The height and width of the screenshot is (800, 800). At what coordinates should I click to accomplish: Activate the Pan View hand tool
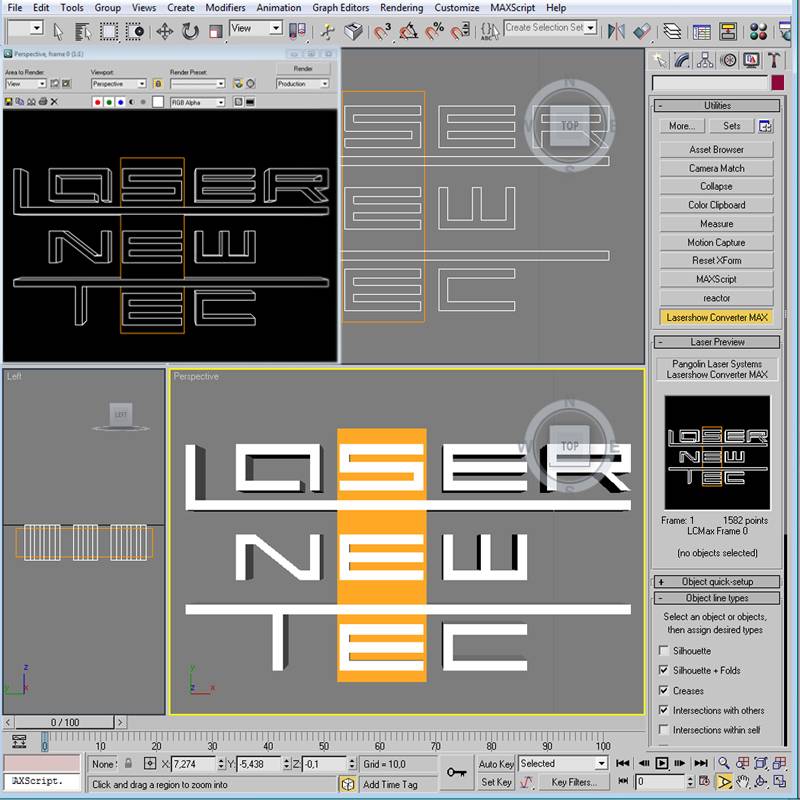coord(743,782)
